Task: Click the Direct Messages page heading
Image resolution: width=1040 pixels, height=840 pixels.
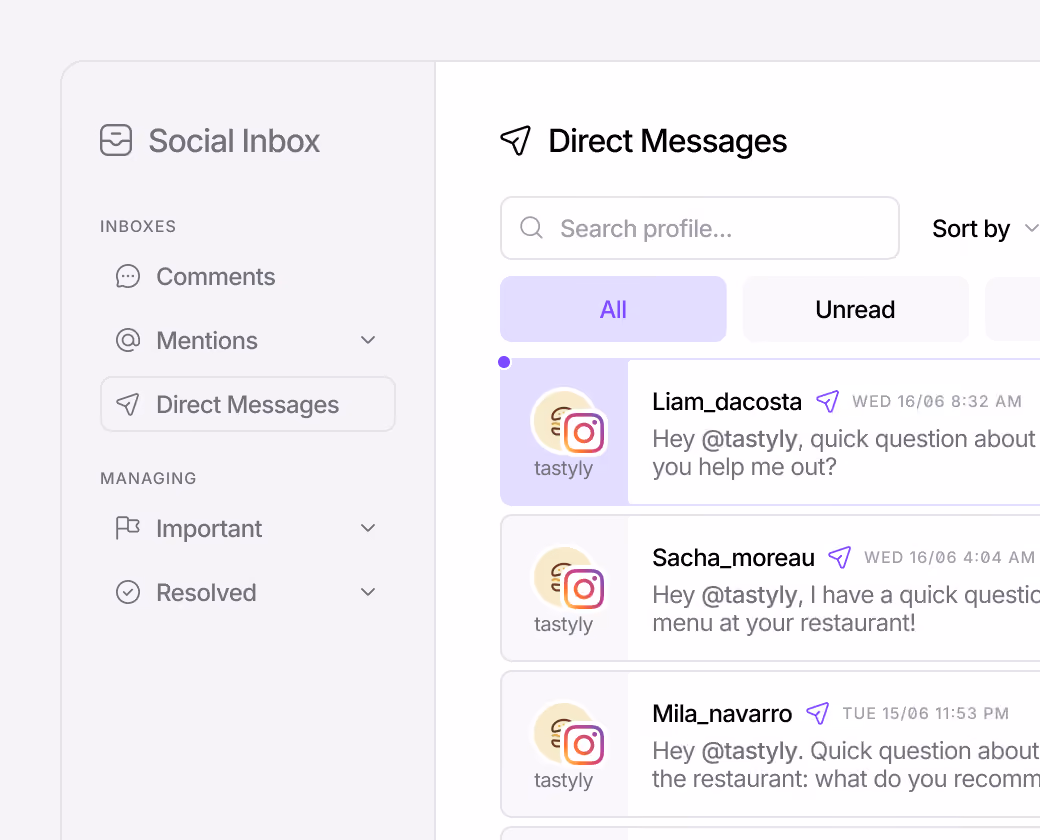Action: point(667,141)
